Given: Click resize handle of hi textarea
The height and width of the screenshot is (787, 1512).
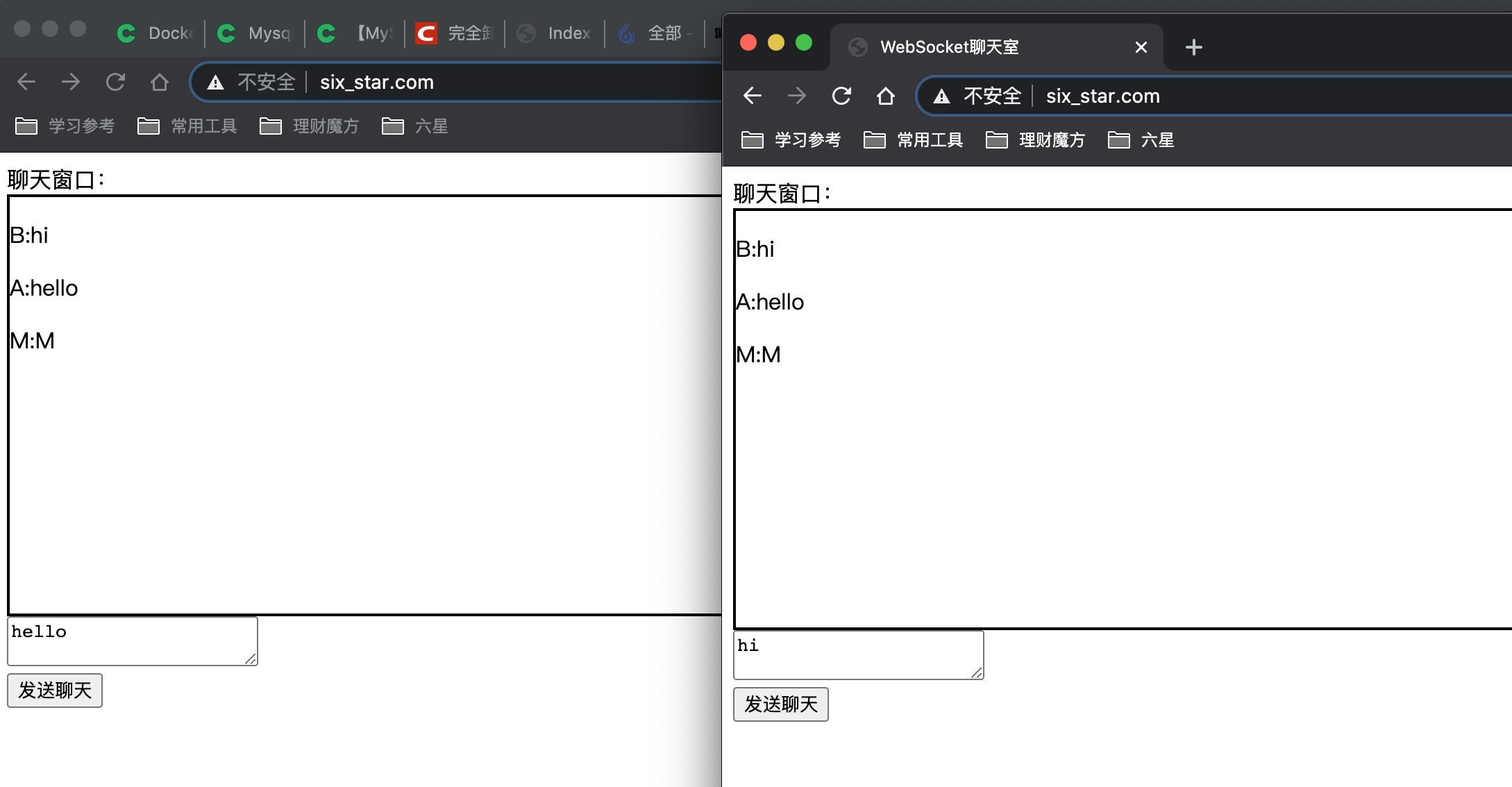Looking at the screenshot, I should tap(977, 672).
